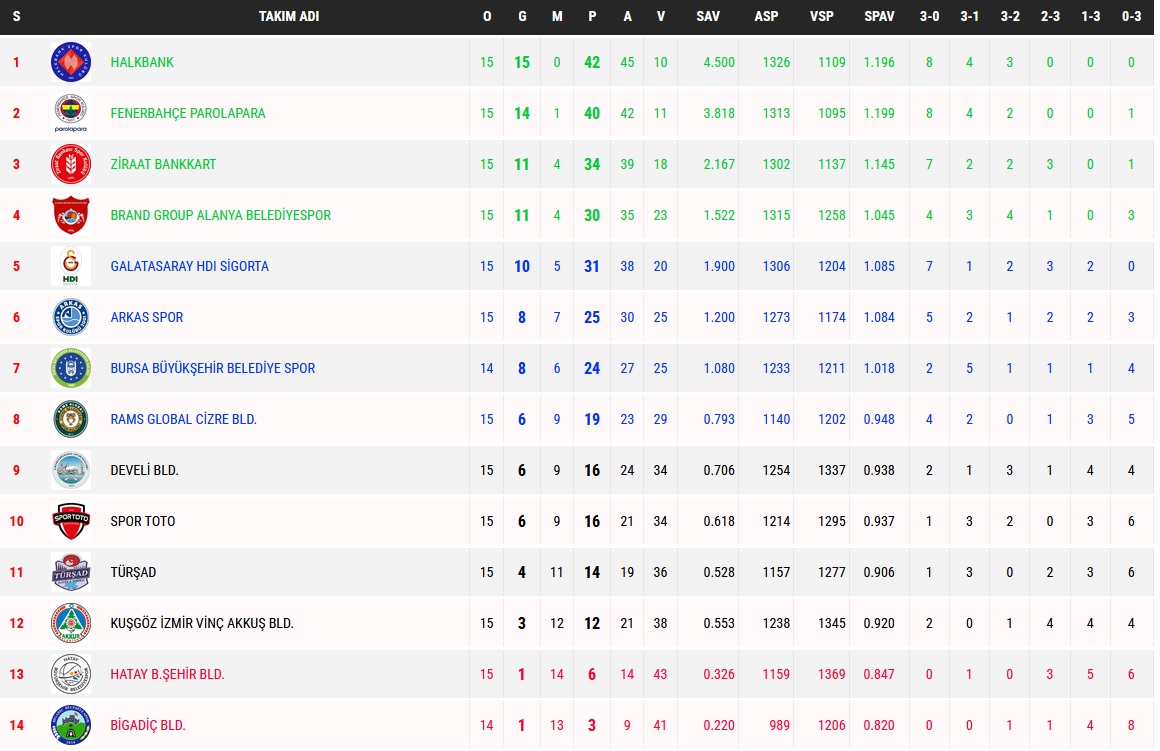
Task: Open the Arkas Spor team logo
Action: [x=71, y=317]
